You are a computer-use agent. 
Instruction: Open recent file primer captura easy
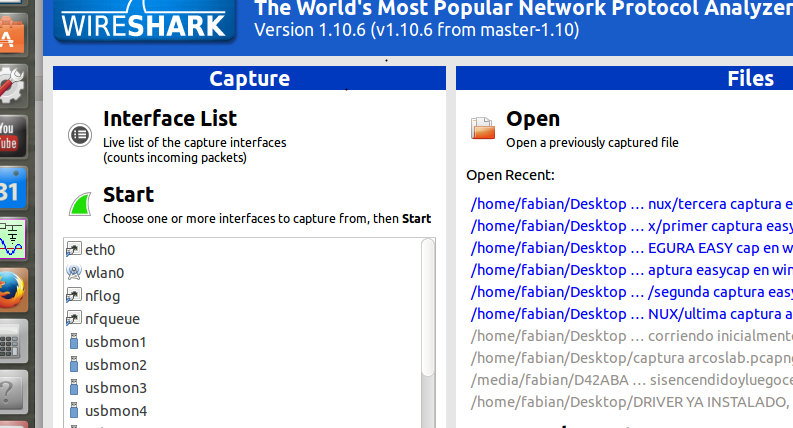point(632,226)
